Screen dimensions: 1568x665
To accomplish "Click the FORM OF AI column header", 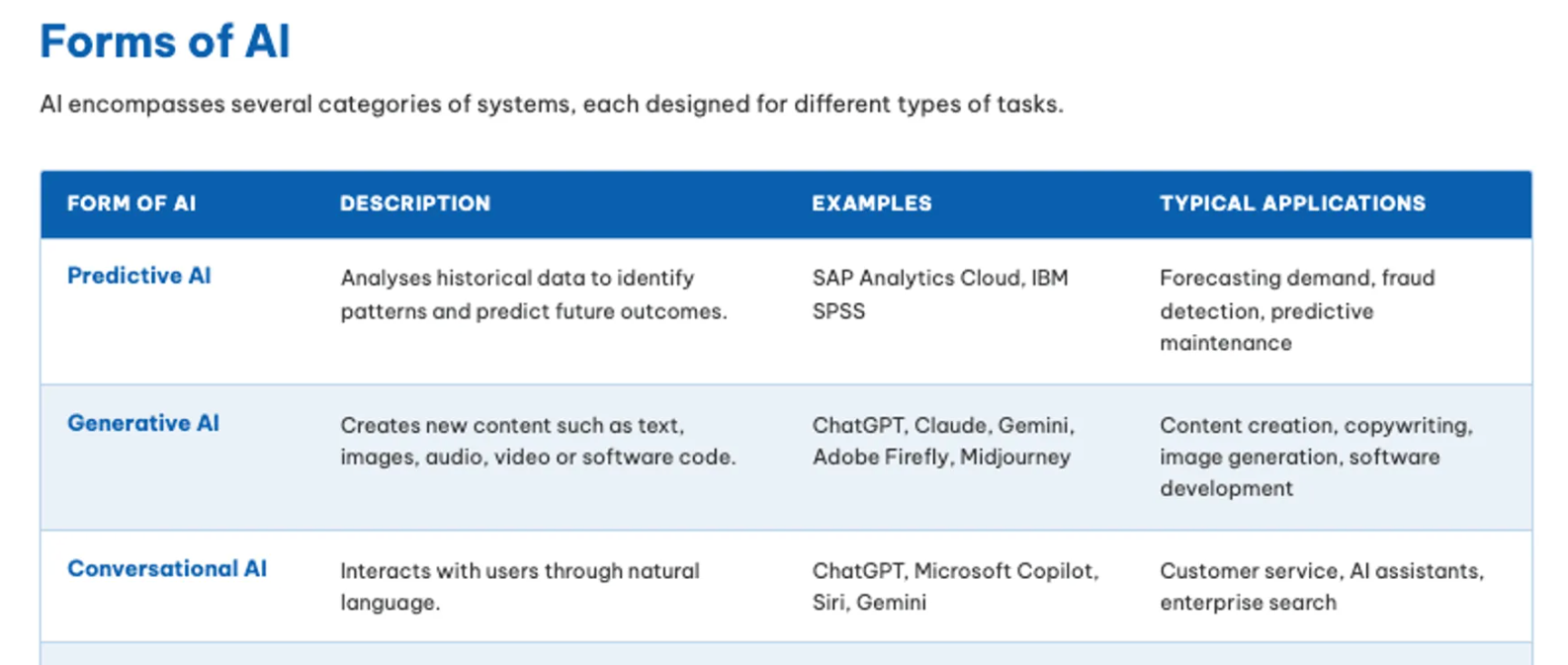I will point(131,204).
